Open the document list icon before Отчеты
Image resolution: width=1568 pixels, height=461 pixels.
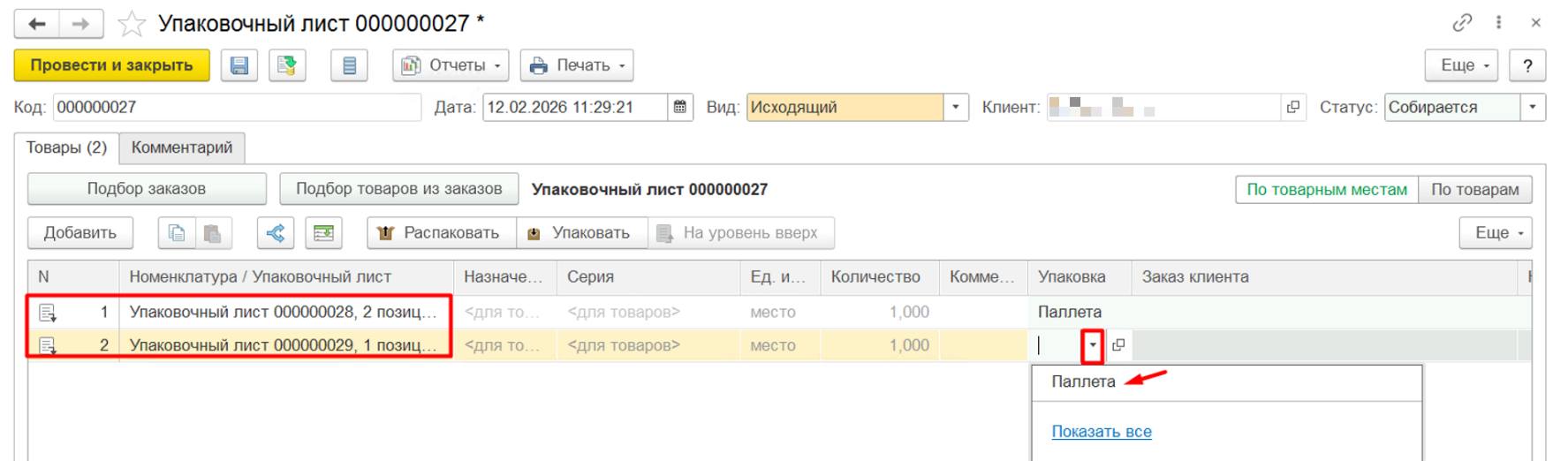coord(350,65)
